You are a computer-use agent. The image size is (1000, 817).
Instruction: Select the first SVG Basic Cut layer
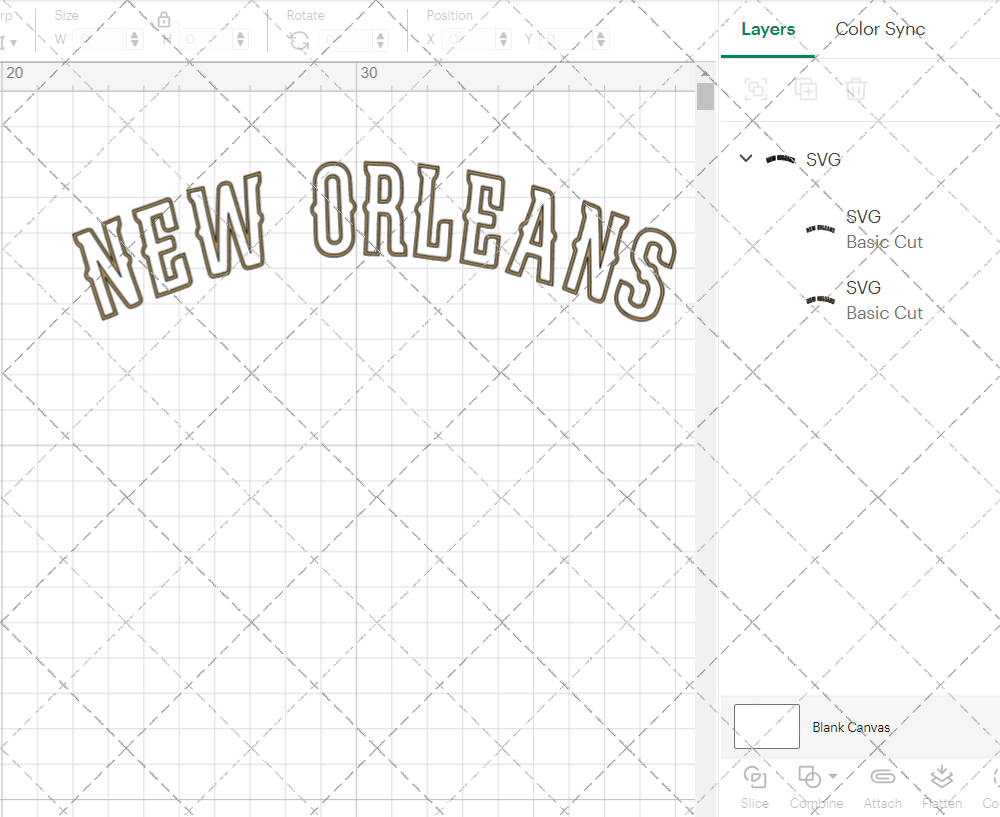coord(860,230)
